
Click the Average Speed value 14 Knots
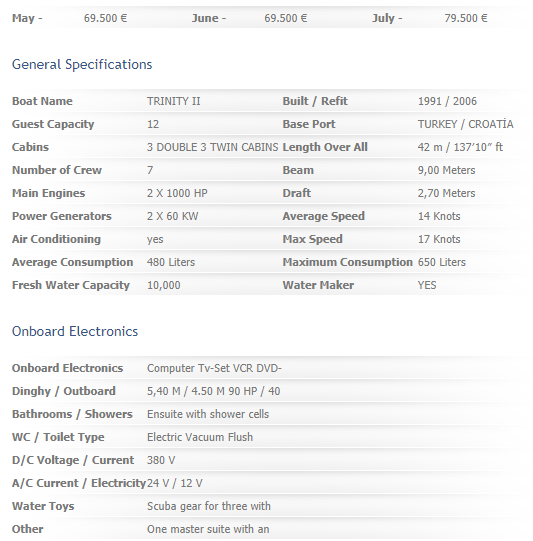pyautogui.click(x=439, y=216)
